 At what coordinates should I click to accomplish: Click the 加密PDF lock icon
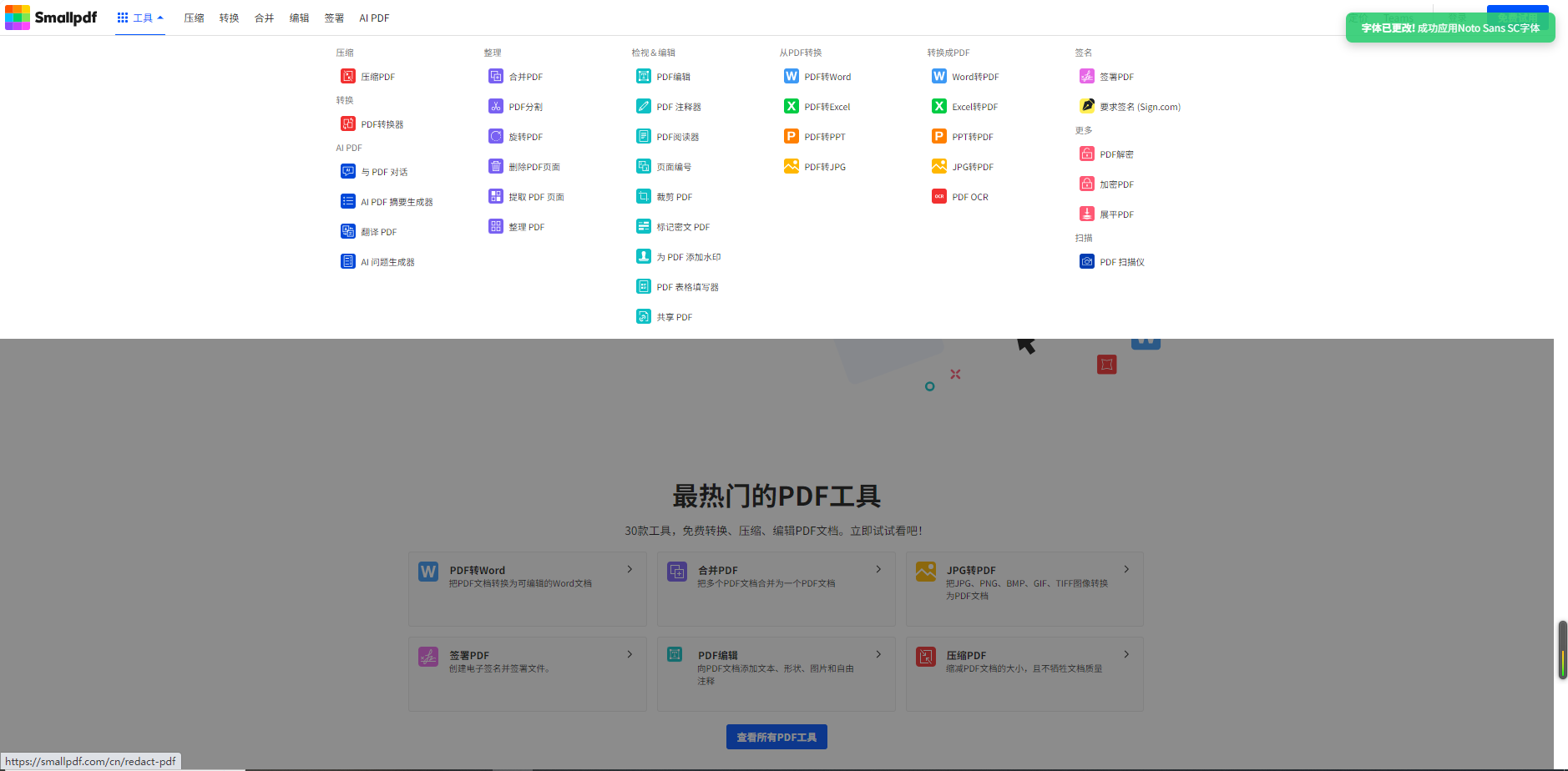[1086, 184]
